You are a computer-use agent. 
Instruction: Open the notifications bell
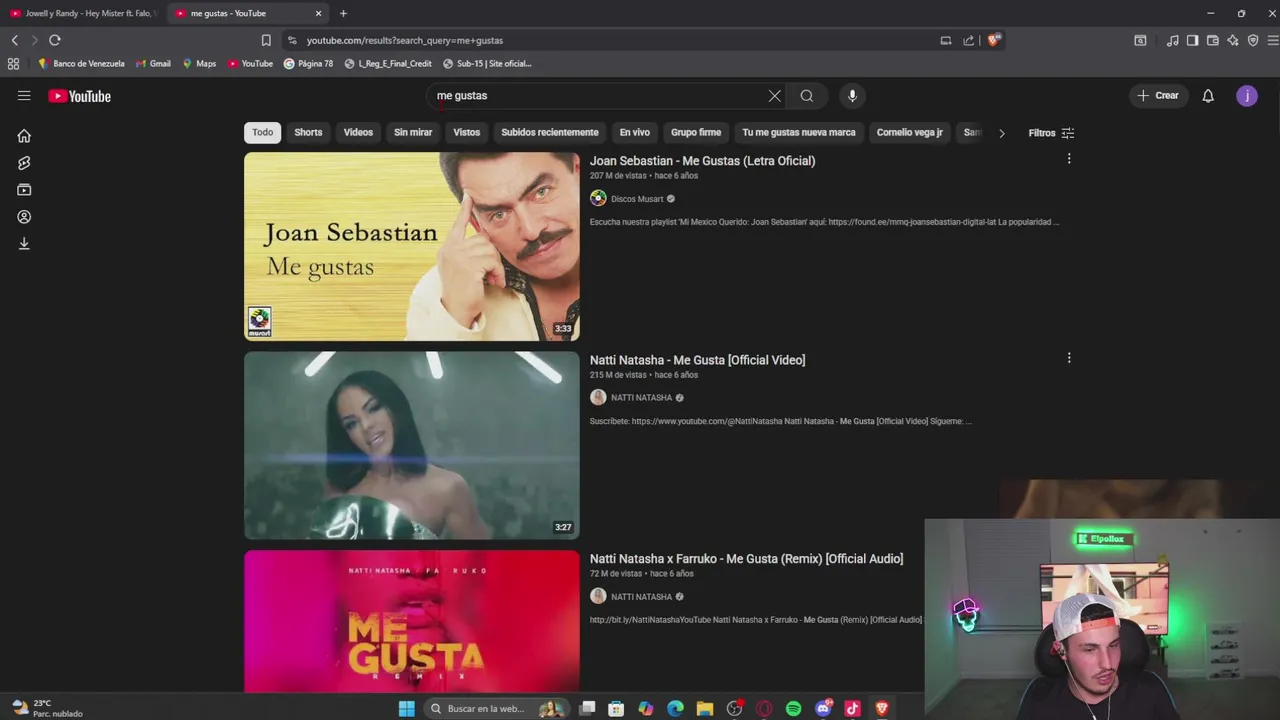click(1208, 96)
